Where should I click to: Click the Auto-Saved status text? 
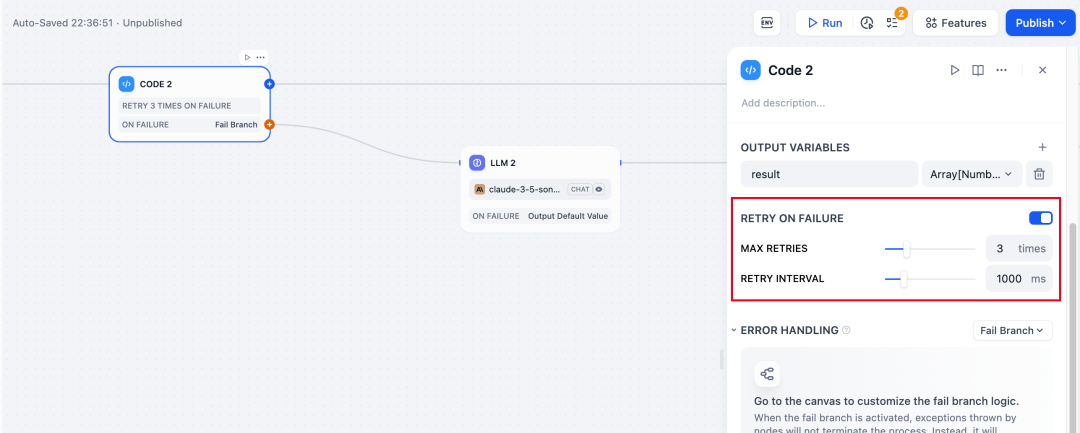(x=97, y=23)
